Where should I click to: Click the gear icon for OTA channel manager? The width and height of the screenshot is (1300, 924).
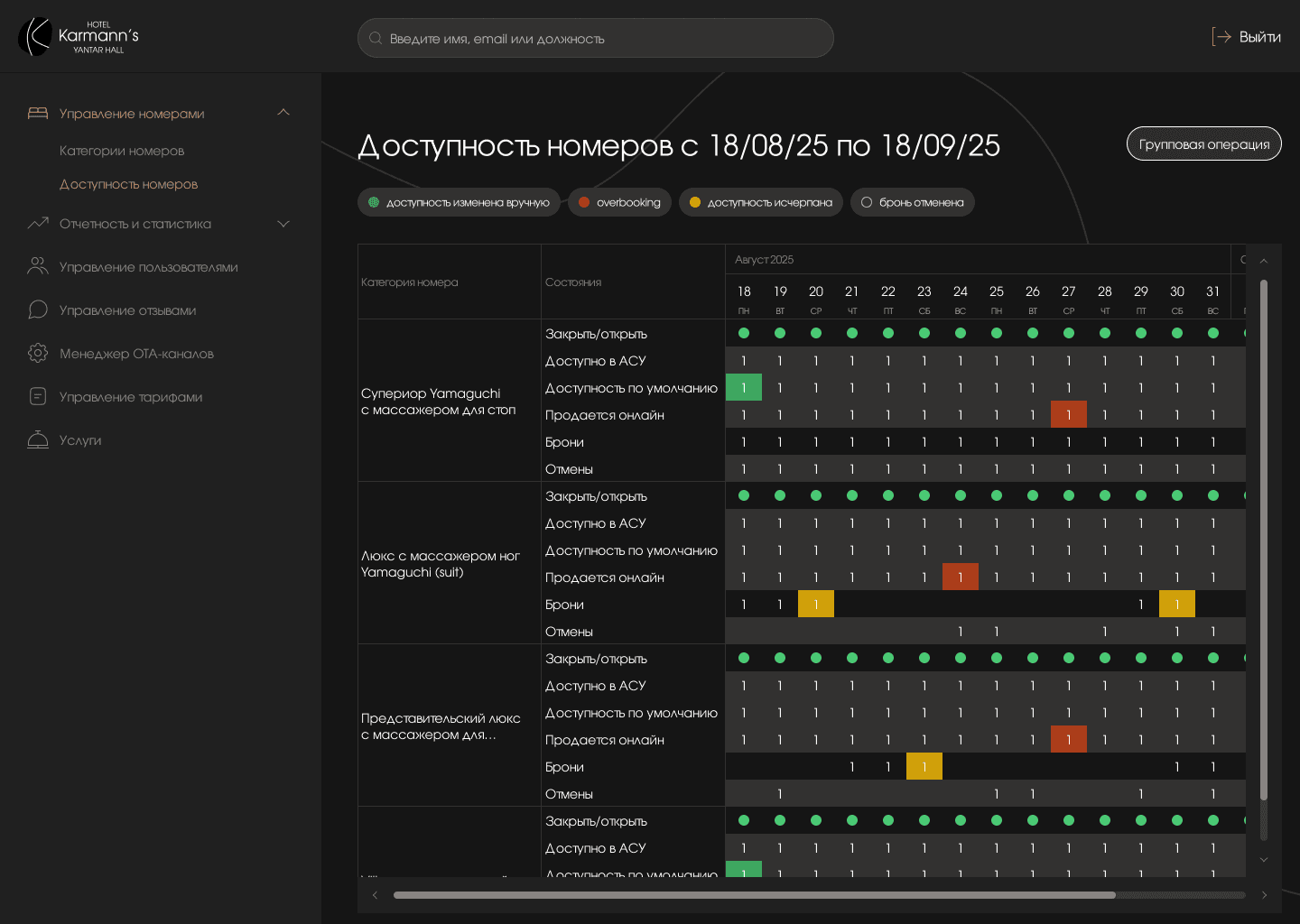(38, 353)
